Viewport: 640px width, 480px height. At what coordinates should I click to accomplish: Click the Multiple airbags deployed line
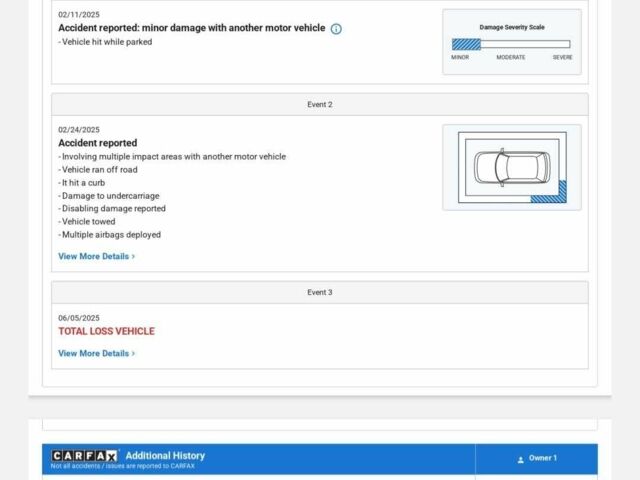(110, 235)
